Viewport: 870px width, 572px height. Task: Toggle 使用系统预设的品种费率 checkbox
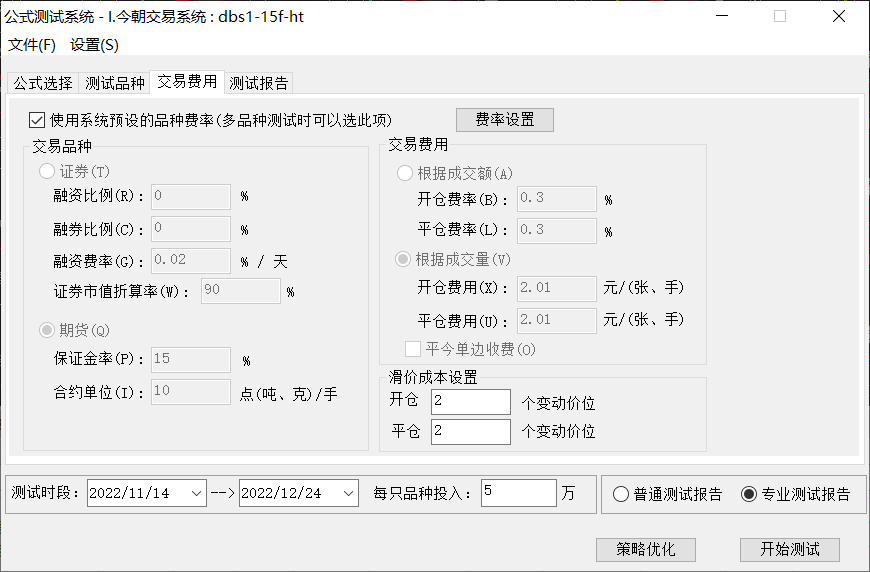tap(37, 120)
